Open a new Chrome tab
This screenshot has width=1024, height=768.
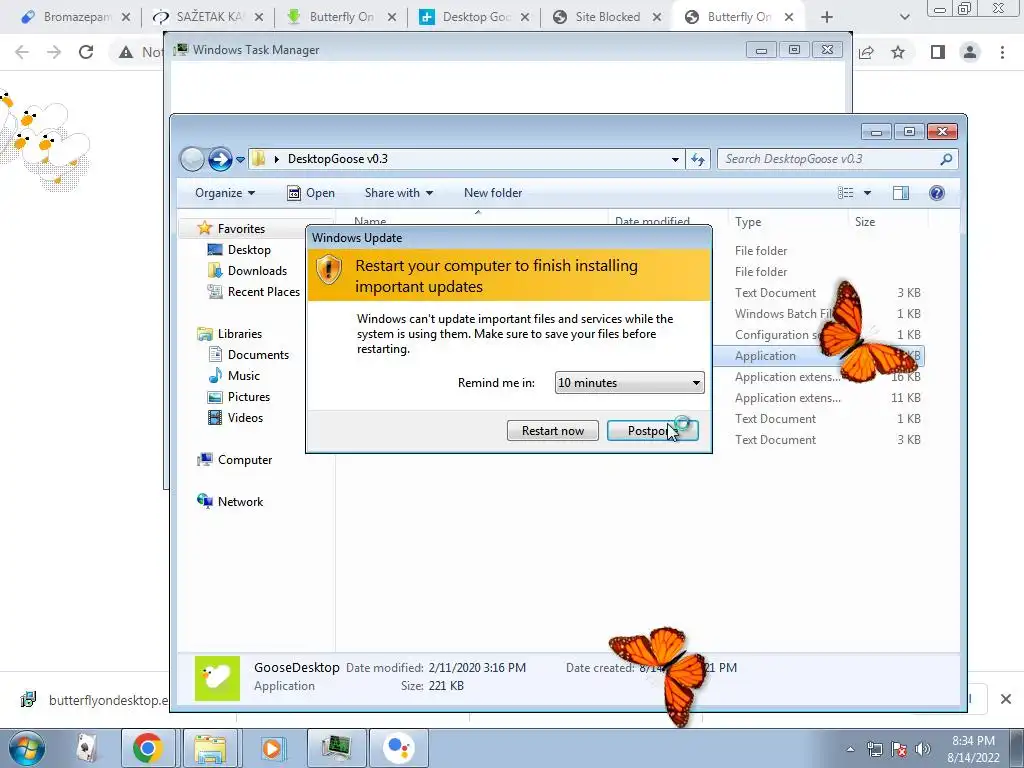point(827,17)
